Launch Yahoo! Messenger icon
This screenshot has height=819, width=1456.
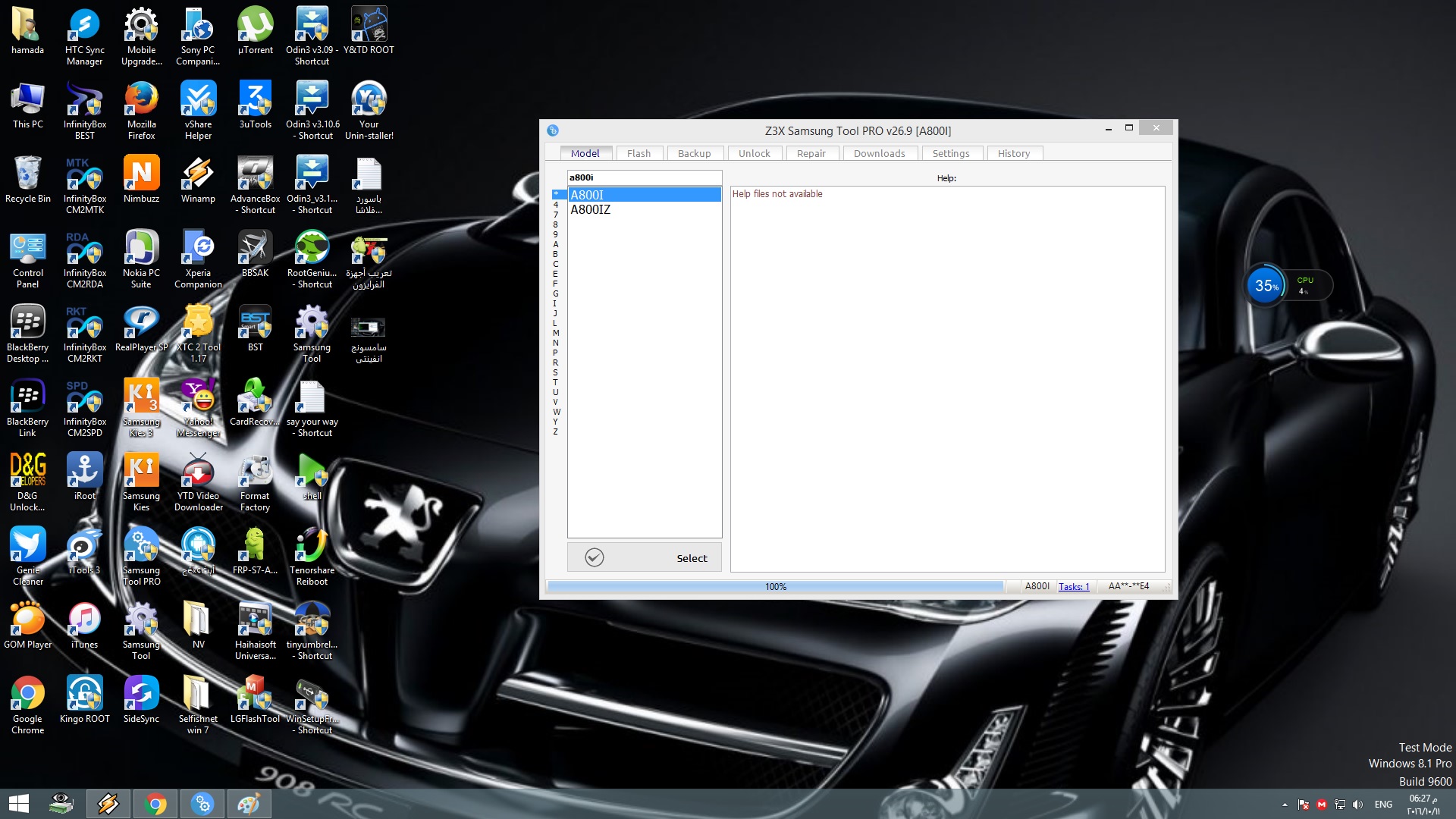coord(198,408)
